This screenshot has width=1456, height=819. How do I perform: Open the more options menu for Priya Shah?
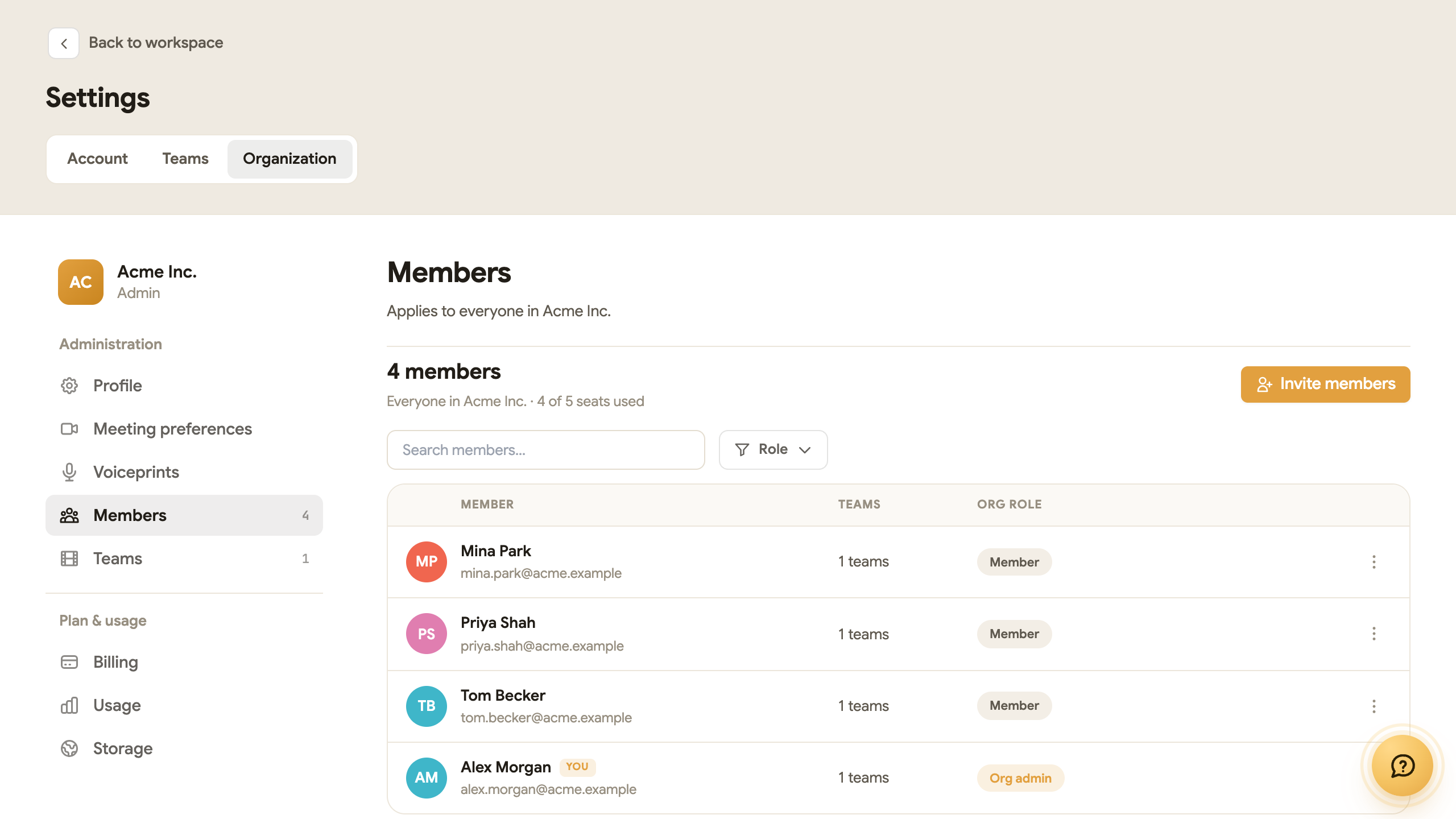[x=1374, y=634]
